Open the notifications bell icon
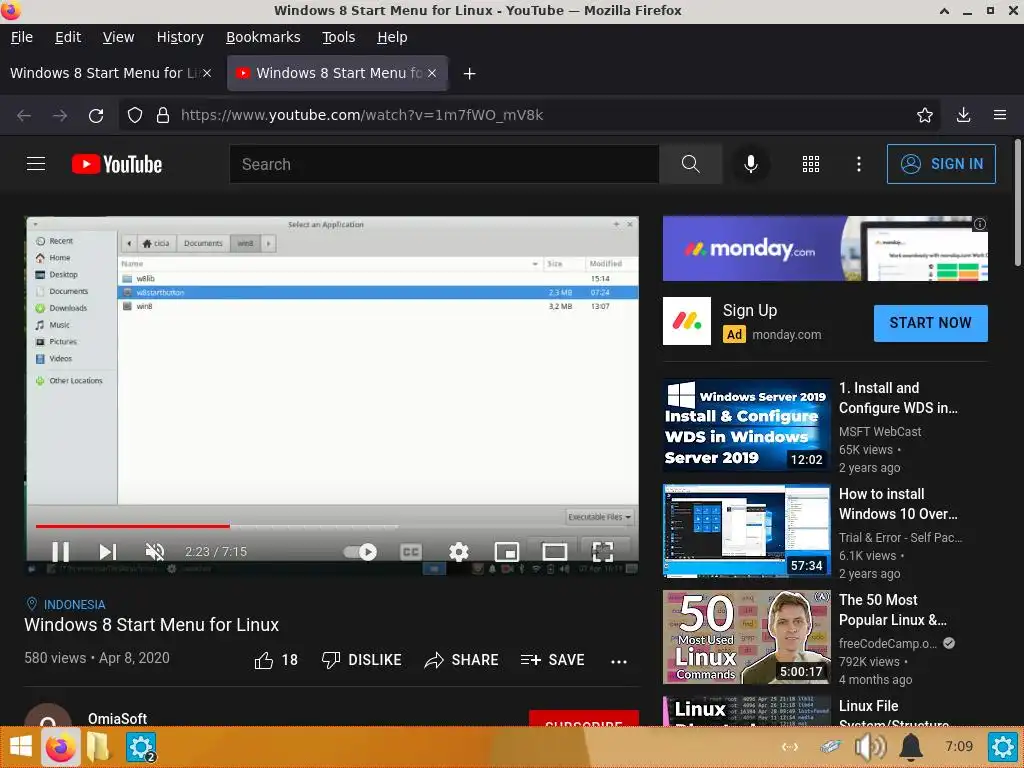Viewport: 1024px width, 768px height. click(x=911, y=746)
